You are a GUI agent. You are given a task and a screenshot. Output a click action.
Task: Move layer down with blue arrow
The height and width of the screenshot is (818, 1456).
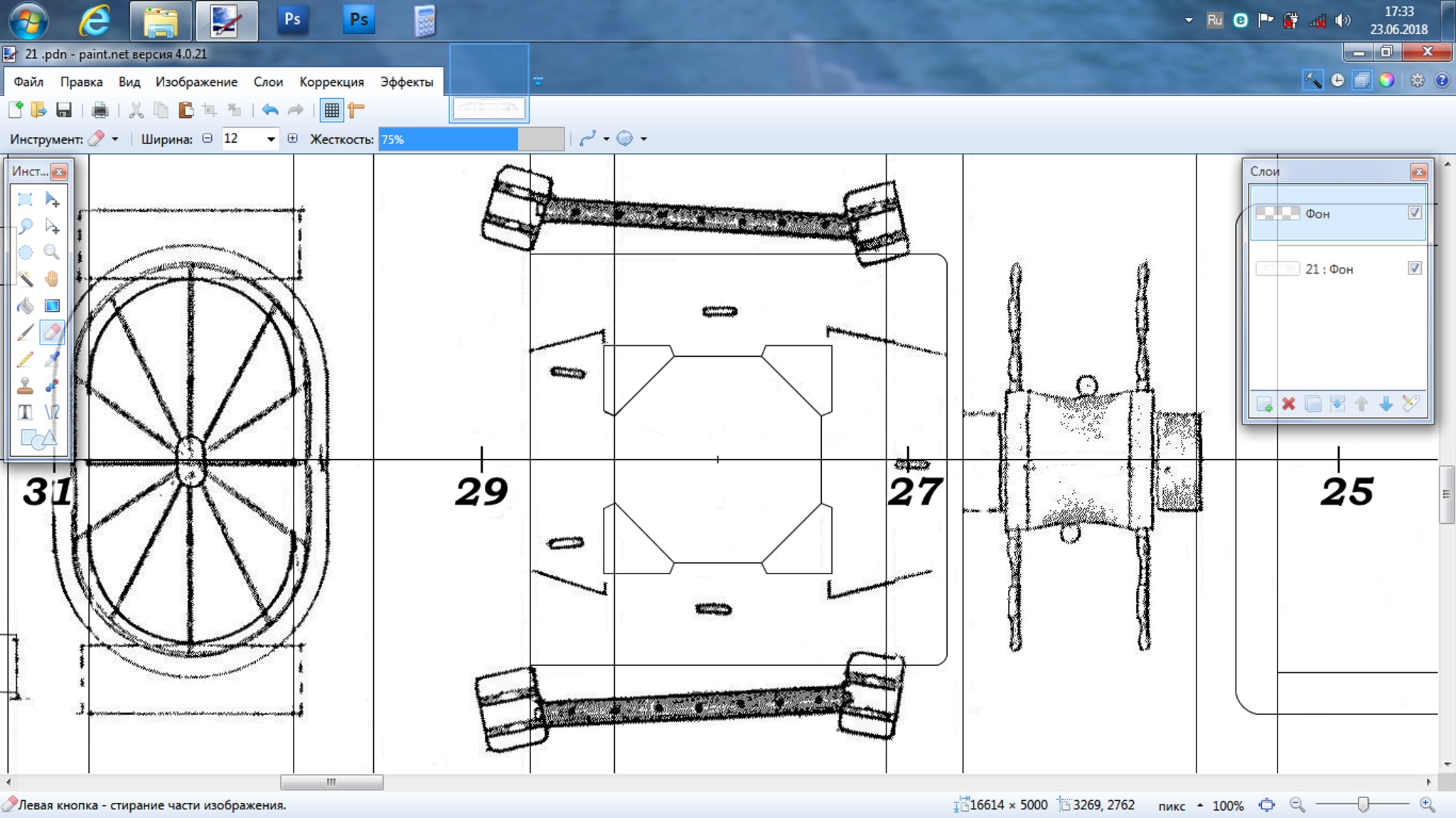point(1386,404)
